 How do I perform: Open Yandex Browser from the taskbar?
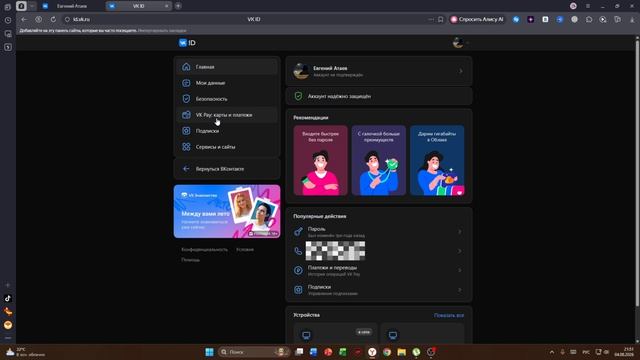click(372, 352)
